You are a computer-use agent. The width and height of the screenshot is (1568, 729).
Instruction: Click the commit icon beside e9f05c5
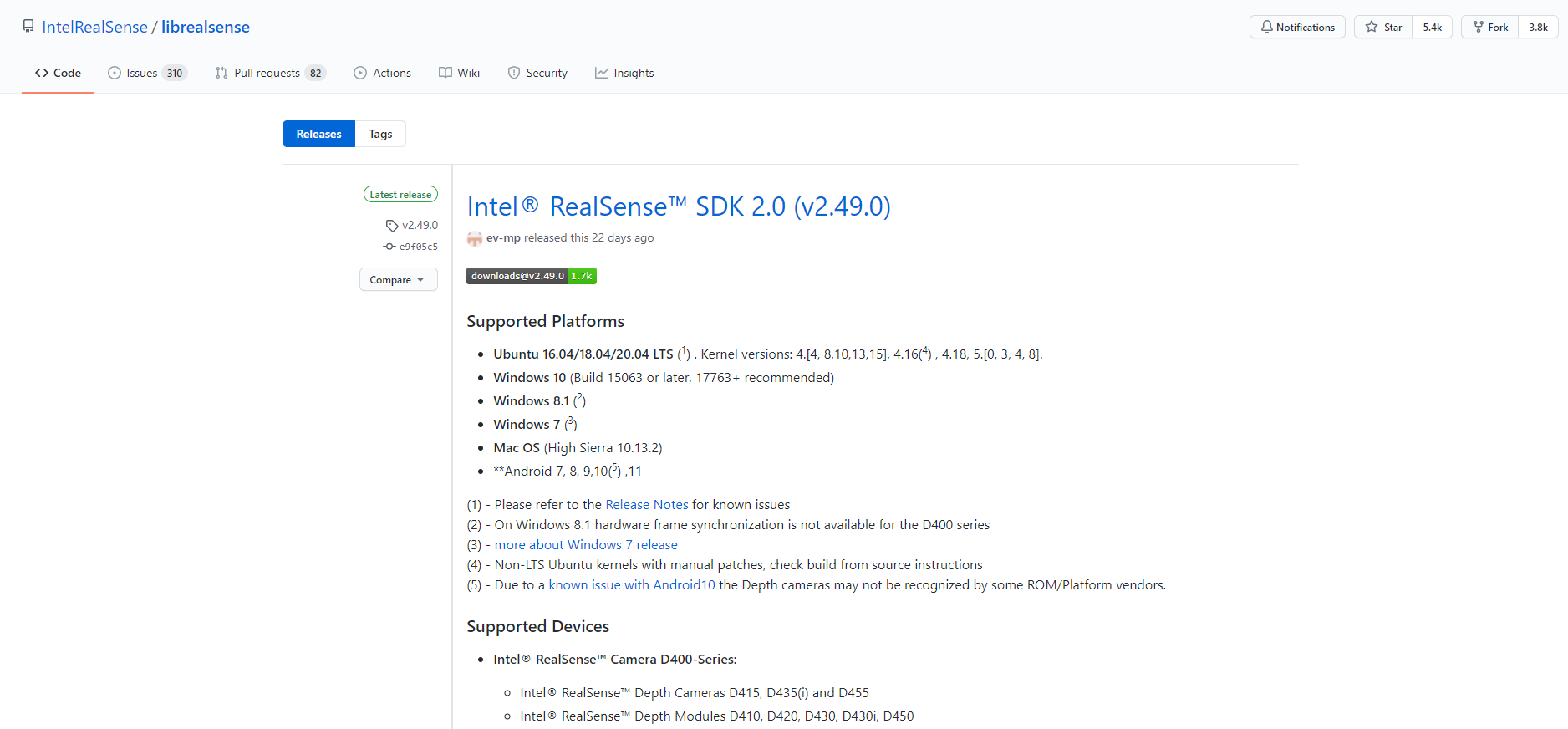[389, 247]
